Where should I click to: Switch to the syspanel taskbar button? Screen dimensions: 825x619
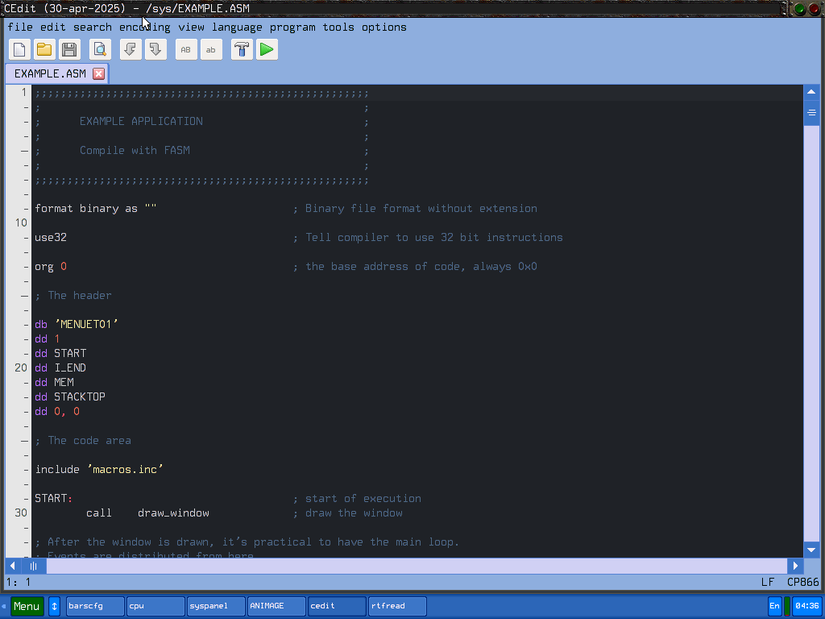216,606
